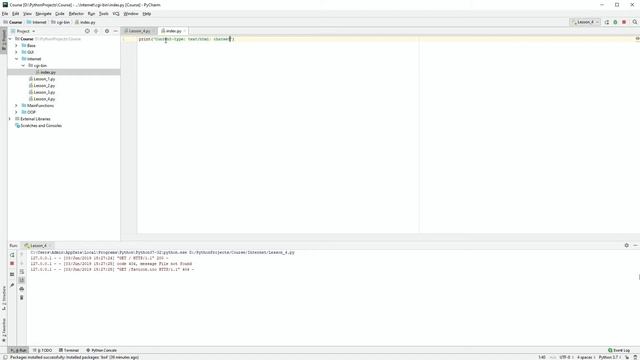
Task: Toggle scroll to end in Run console
Action: coord(22,280)
